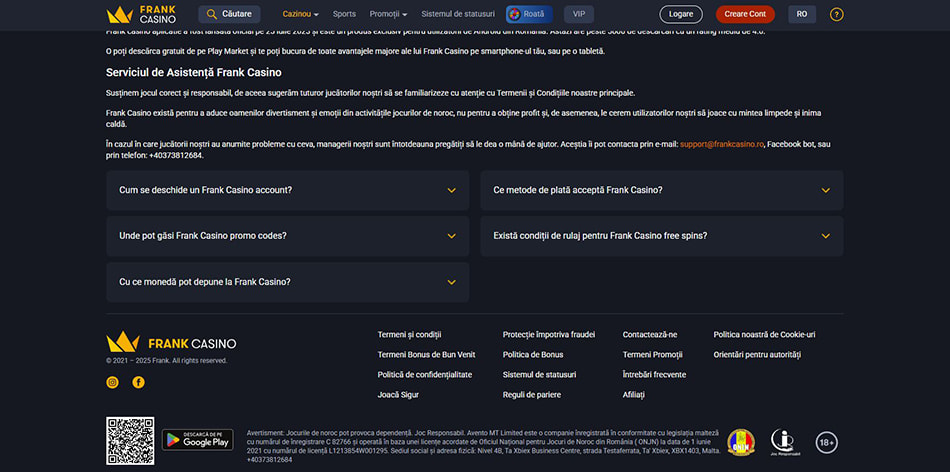Open footer Sistemul de statusuri link
This screenshot has height=472, width=950.
(x=539, y=374)
